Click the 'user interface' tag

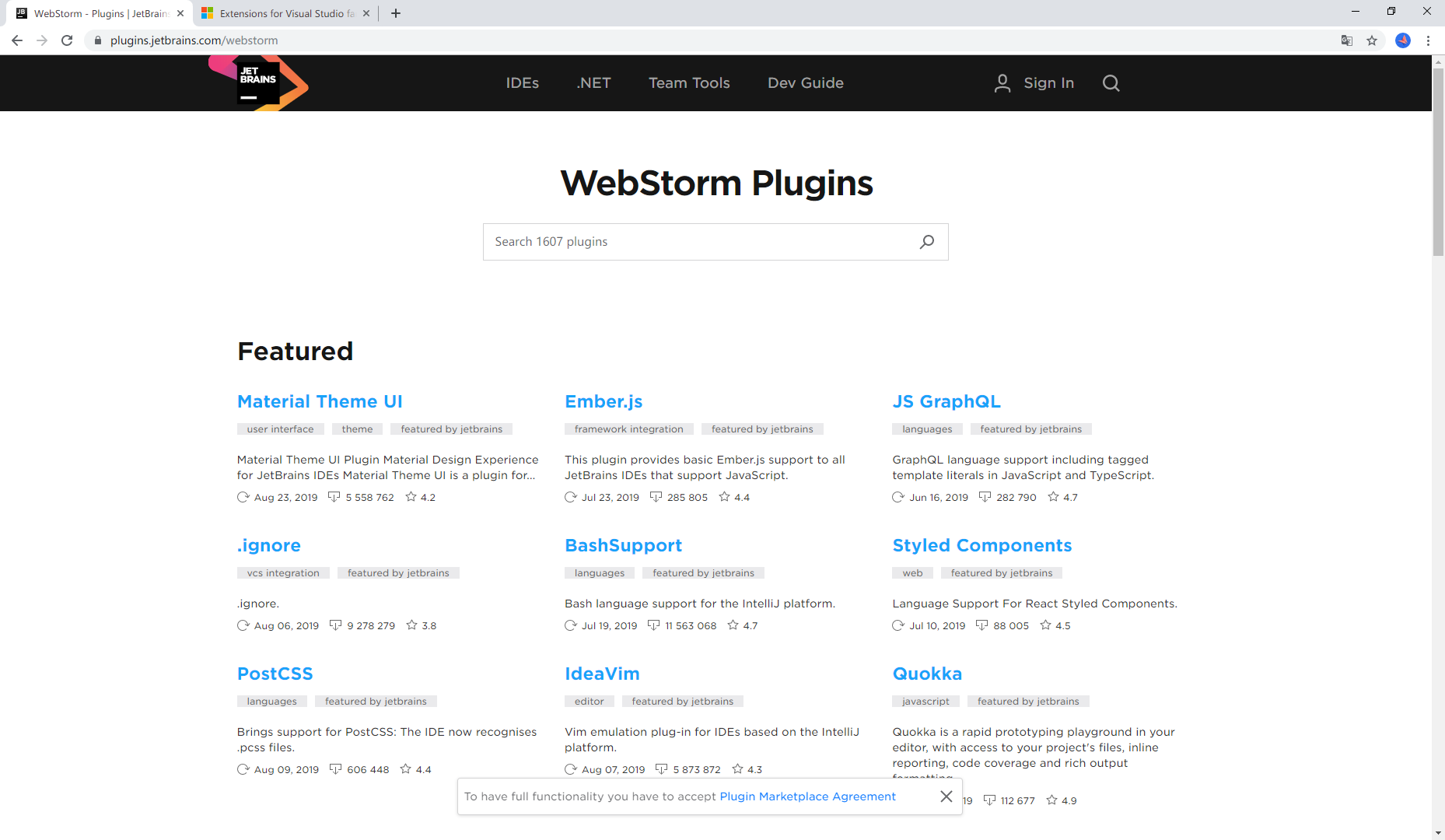[280, 429]
